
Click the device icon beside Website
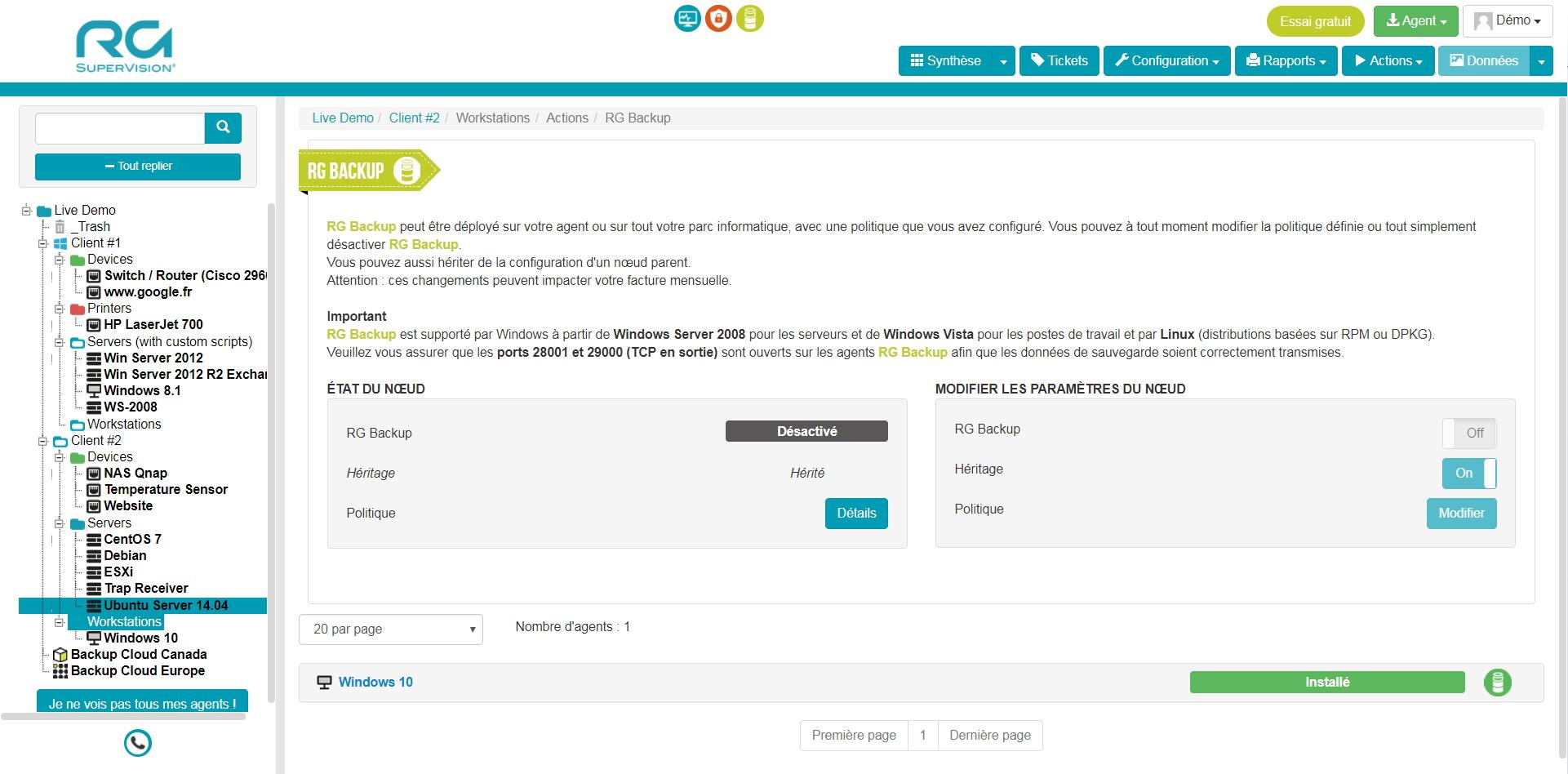point(94,506)
